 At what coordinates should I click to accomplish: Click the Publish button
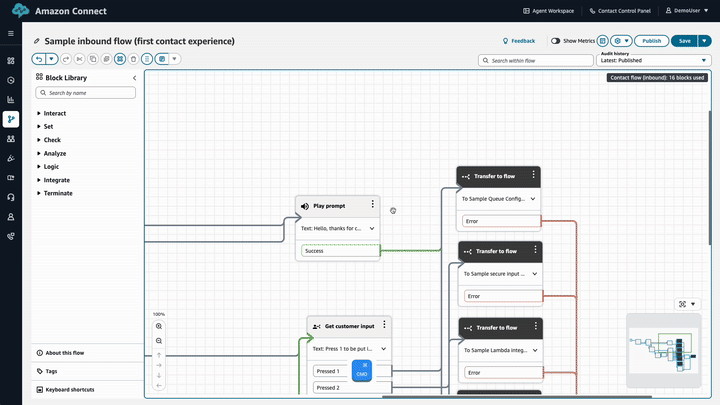651,41
